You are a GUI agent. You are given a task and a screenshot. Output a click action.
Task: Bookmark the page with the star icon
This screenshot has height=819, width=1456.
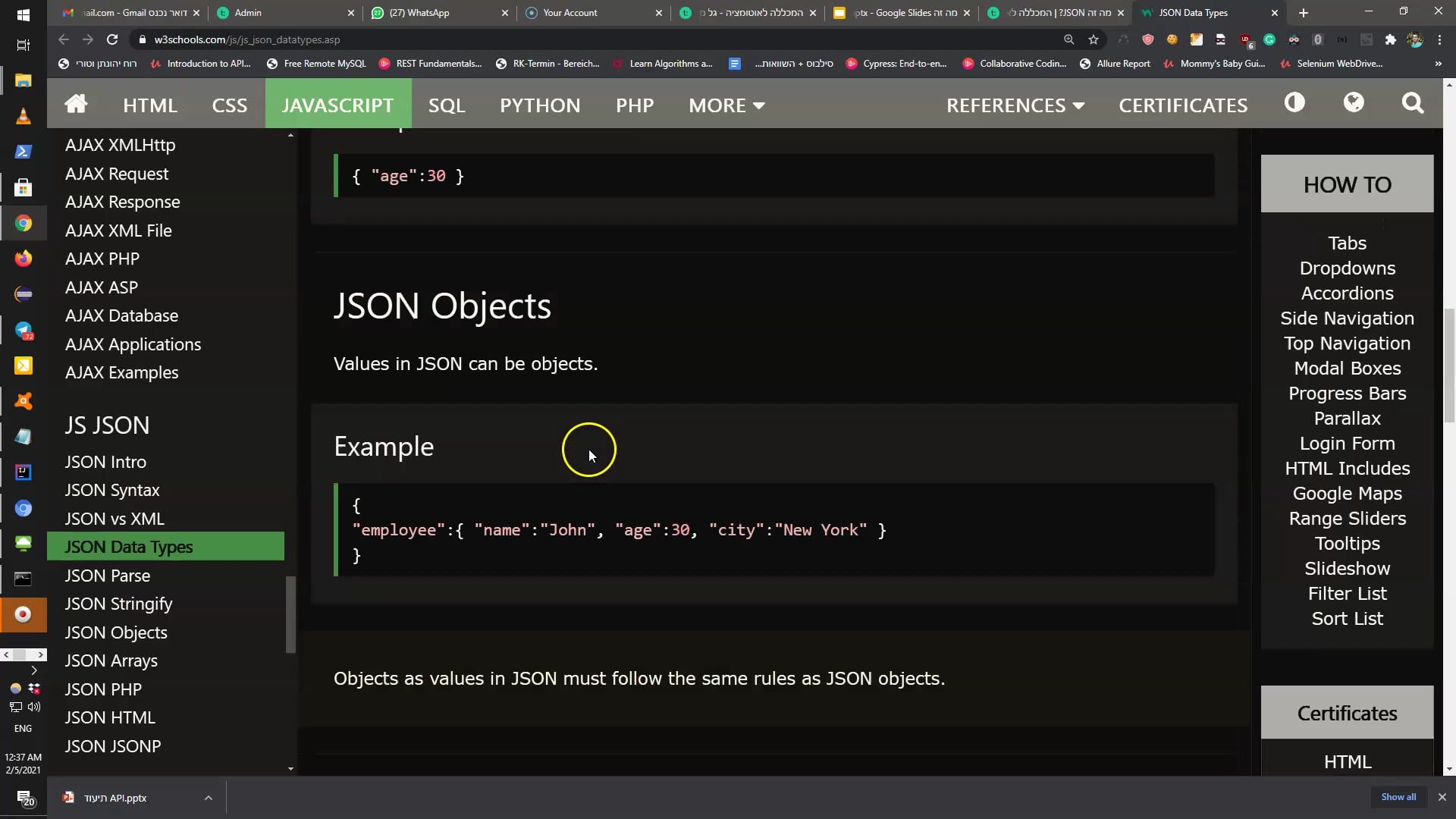click(x=1093, y=39)
